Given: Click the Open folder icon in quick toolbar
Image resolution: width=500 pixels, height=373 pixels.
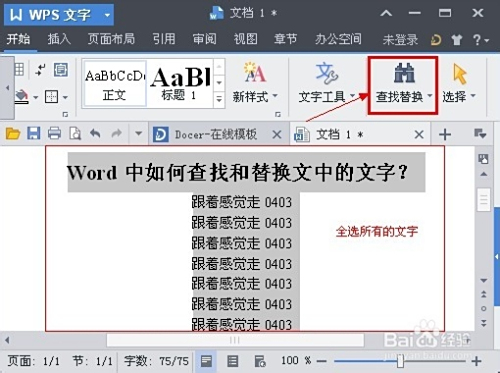Looking at the screenshot, I should 13,134.
